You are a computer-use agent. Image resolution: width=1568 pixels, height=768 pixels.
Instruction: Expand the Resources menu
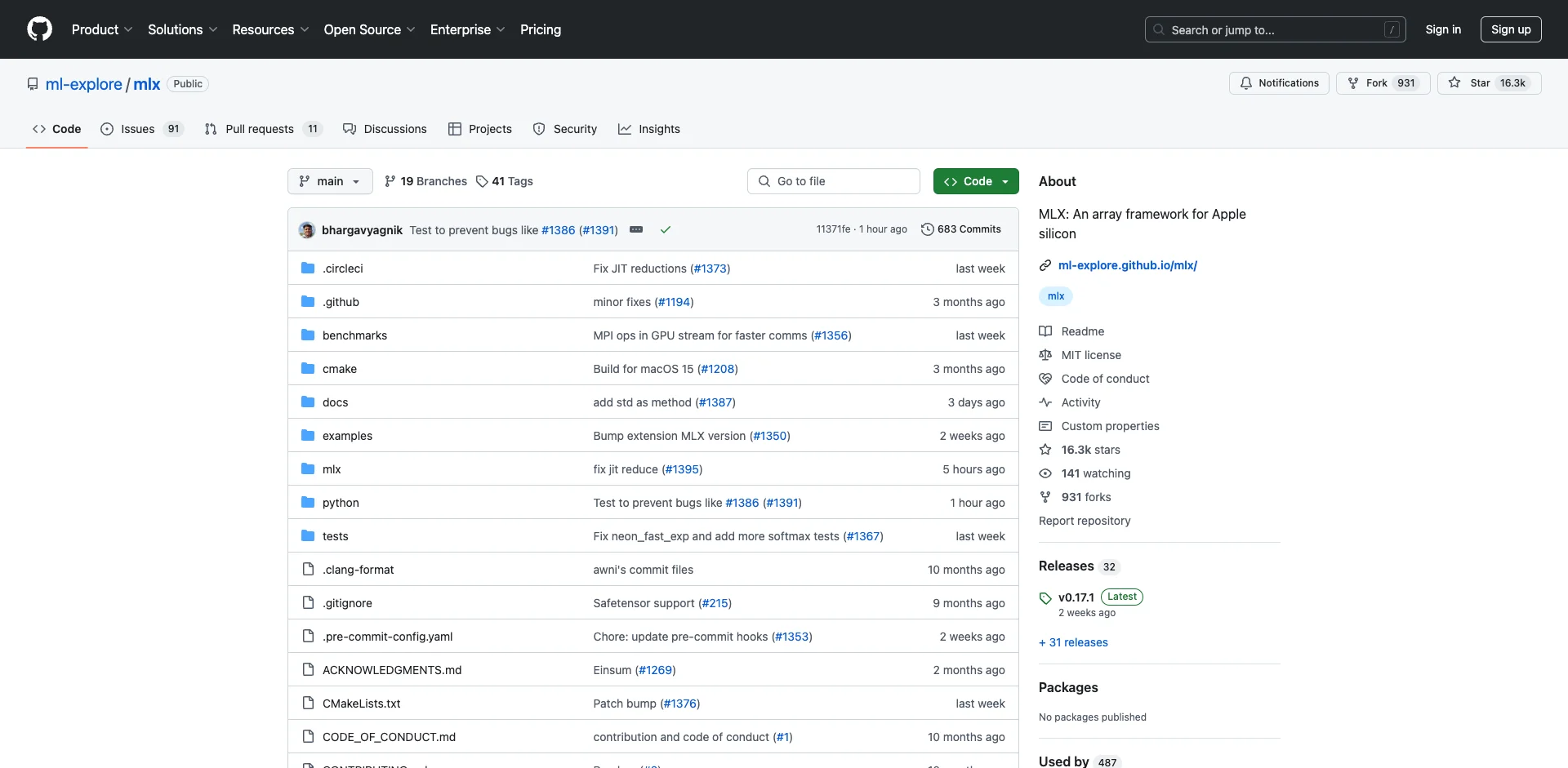[x=270, y=29]
